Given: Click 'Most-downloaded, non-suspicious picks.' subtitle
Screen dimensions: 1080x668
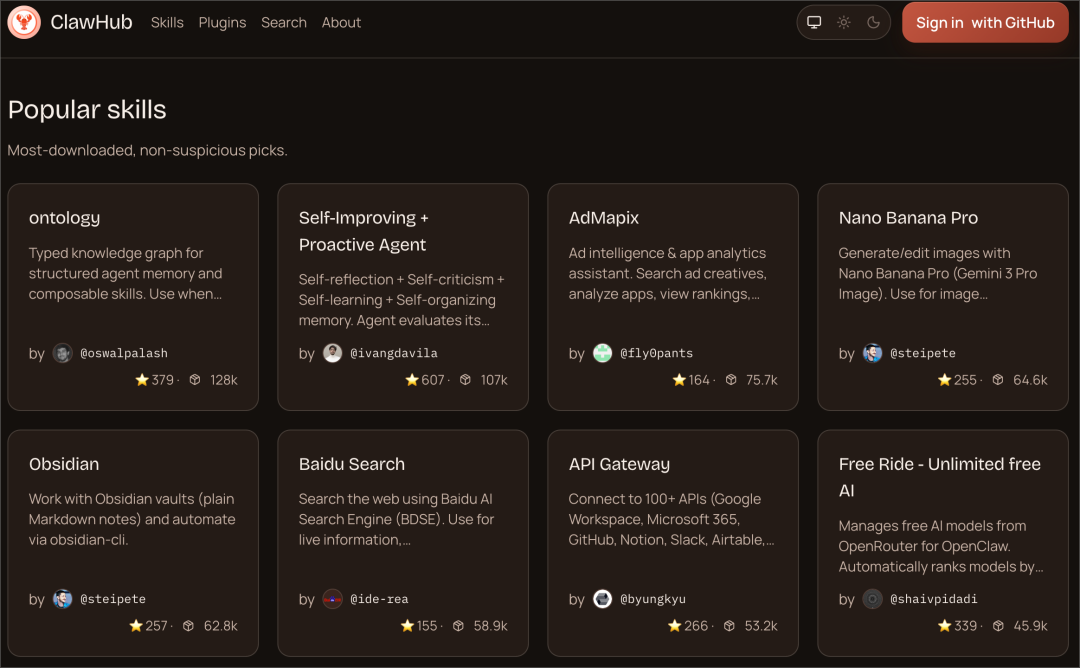Looking at the screenshot, I should tap(147, 150).
